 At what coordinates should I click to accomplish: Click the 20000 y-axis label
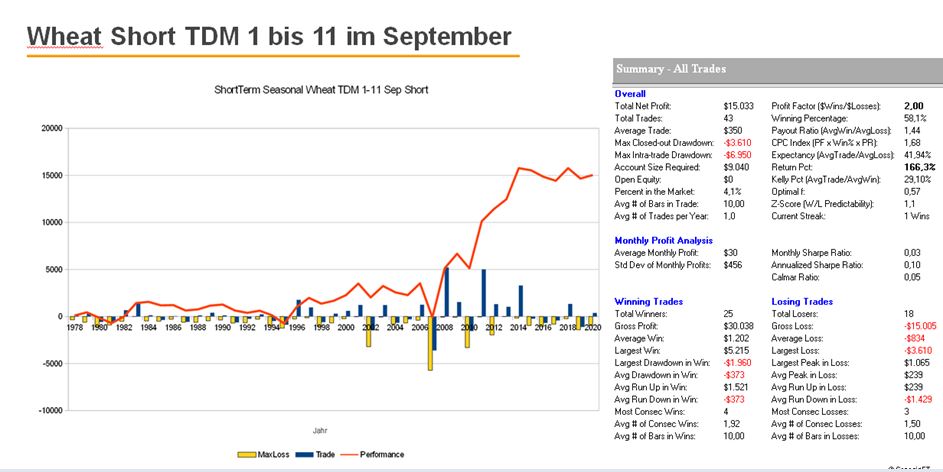[52, 128]
